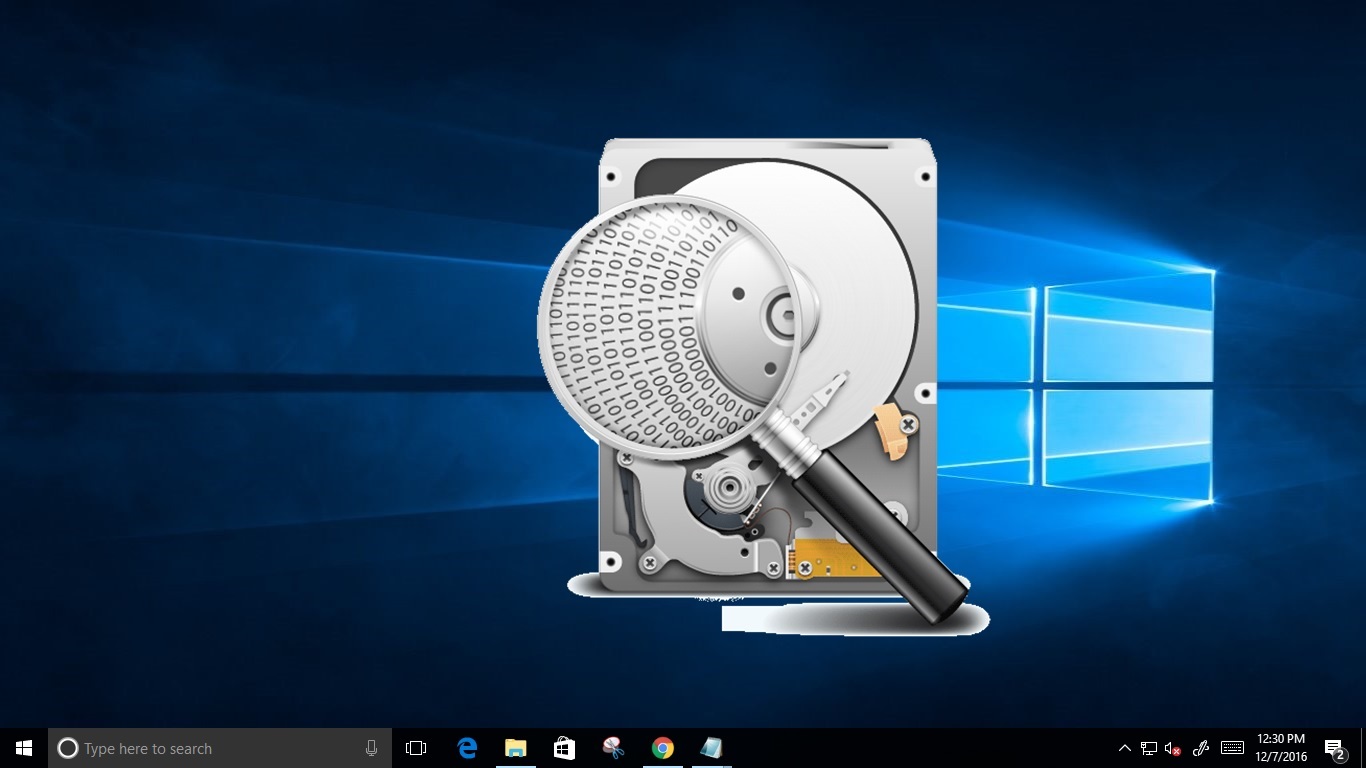Screen dimensions: 1366x768
Task: Open the clock and calendar flyout
Action: click(x=1281, y=748)
